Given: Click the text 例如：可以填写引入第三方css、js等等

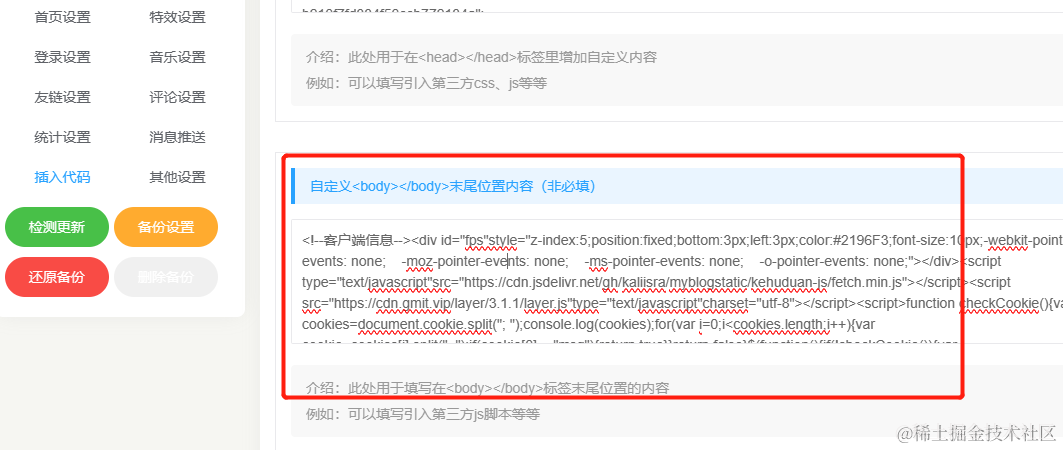Looking at the screenshot, I should coord(426,83).
